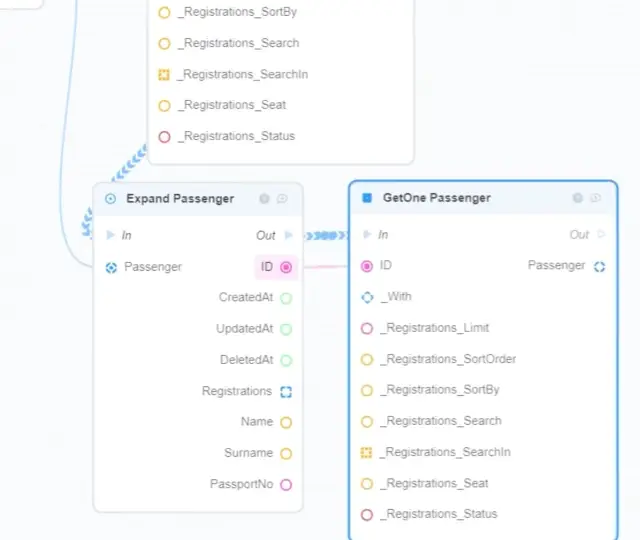Click the Passenger input port on Expand Passenger
The height and width of the screenshot is (540, 640).
click(111, 267)
